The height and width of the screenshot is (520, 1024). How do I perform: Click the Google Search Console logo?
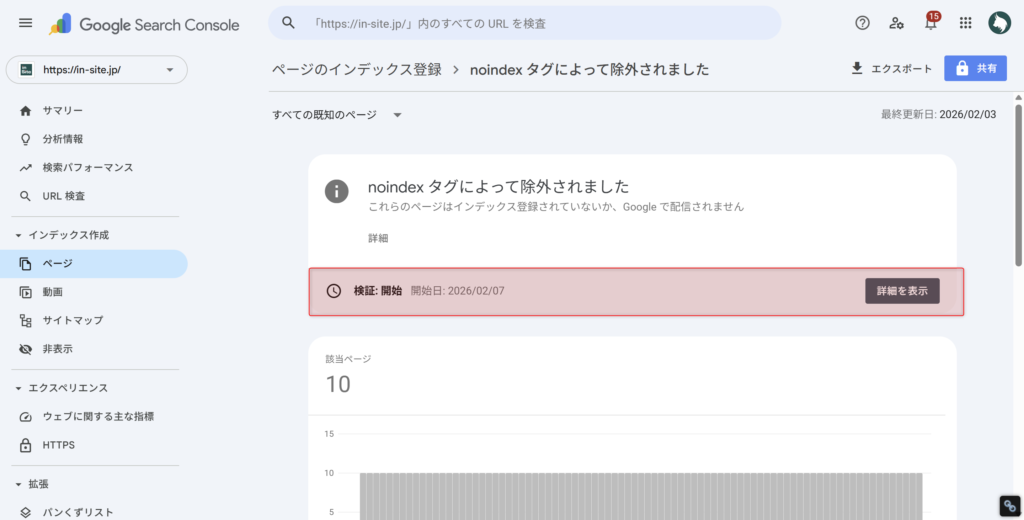144,25
